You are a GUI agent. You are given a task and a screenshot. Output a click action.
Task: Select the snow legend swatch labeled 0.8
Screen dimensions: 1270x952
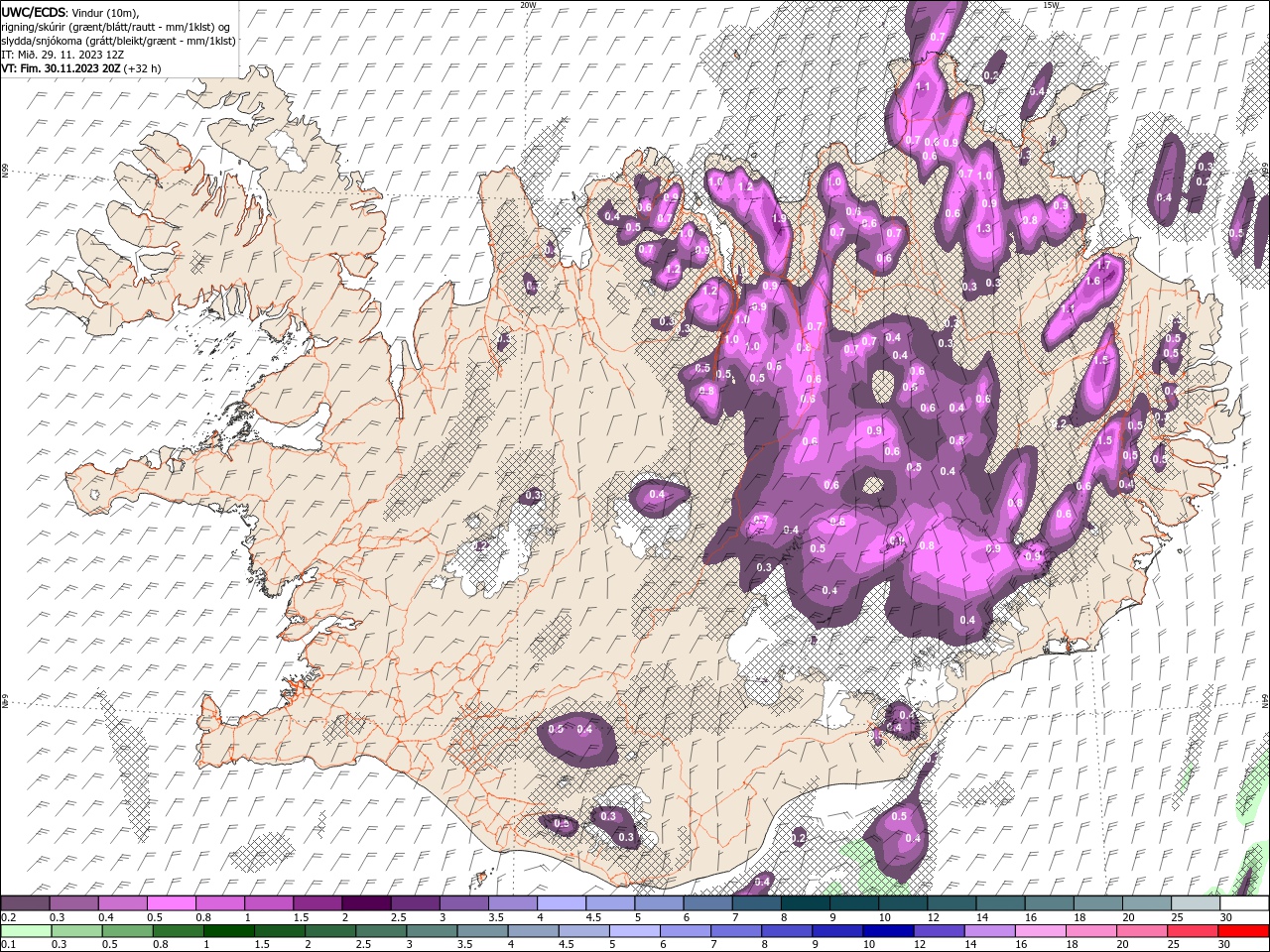tap(219, 903)
